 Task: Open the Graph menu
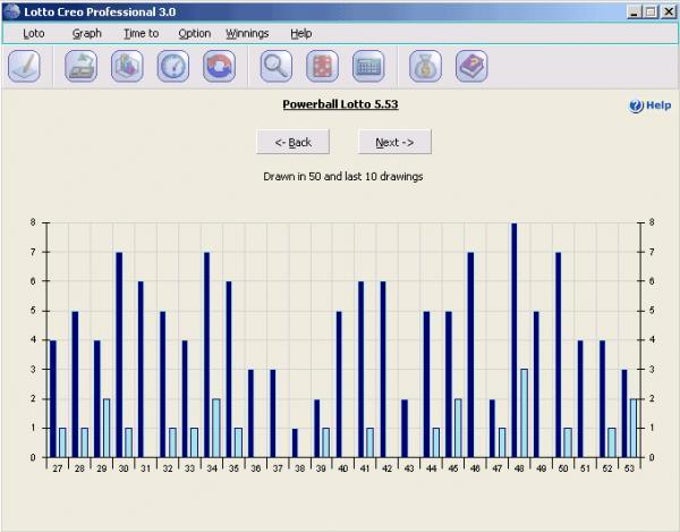[87, 33]
